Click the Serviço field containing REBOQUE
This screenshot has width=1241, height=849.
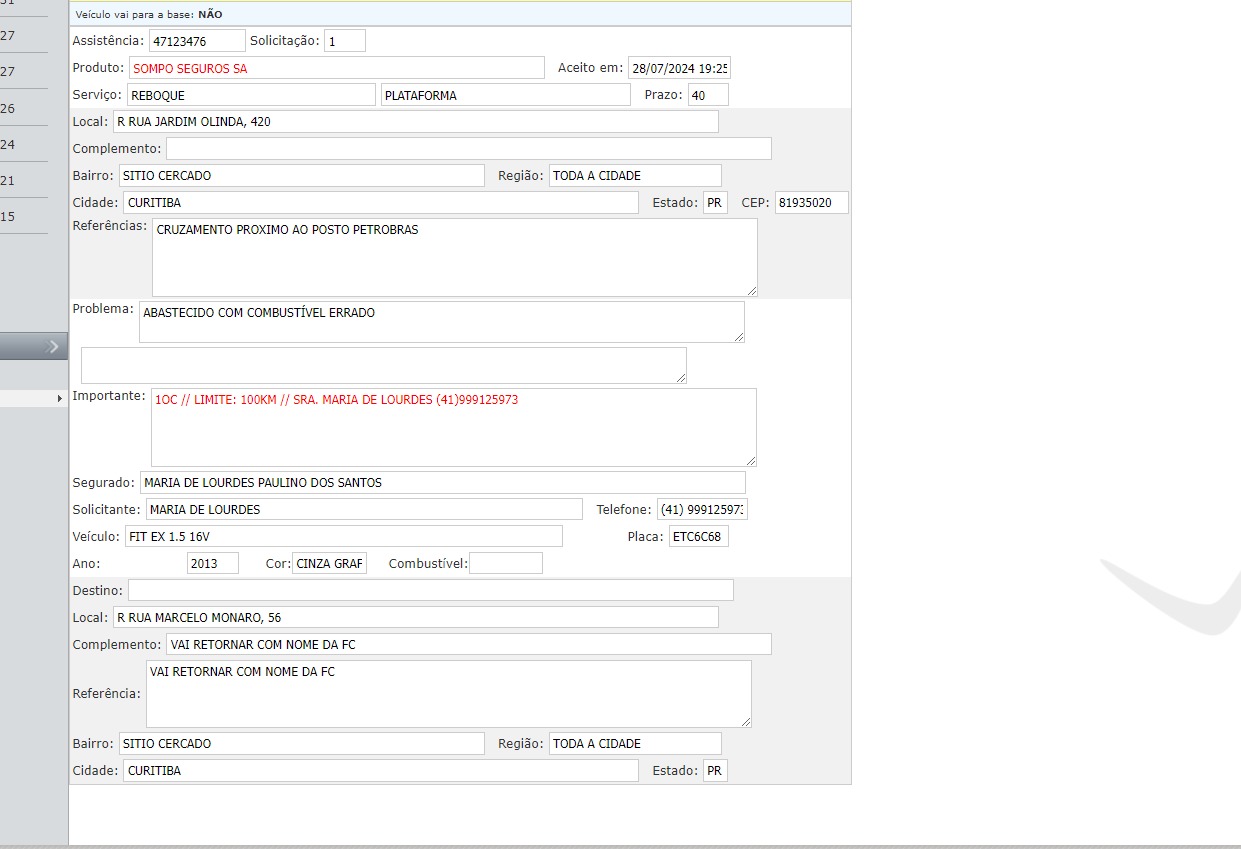(x=250, y=95)
